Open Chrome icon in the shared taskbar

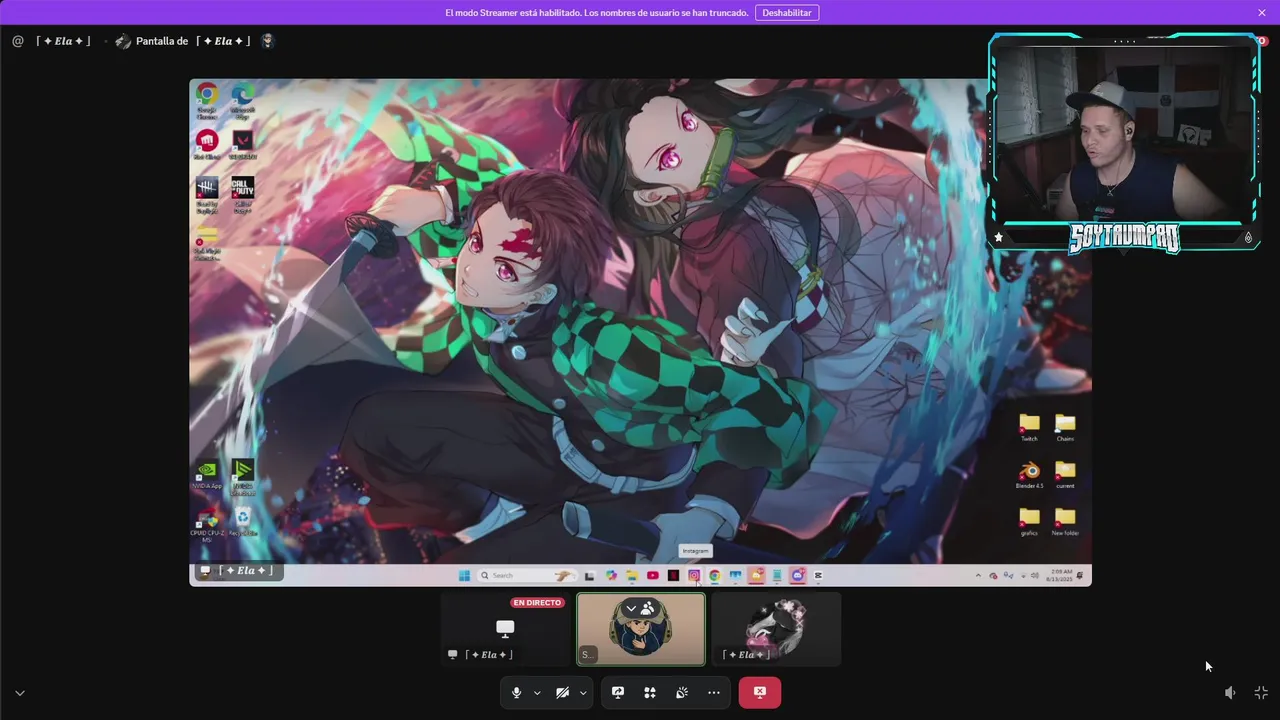[x=714, y=575]
